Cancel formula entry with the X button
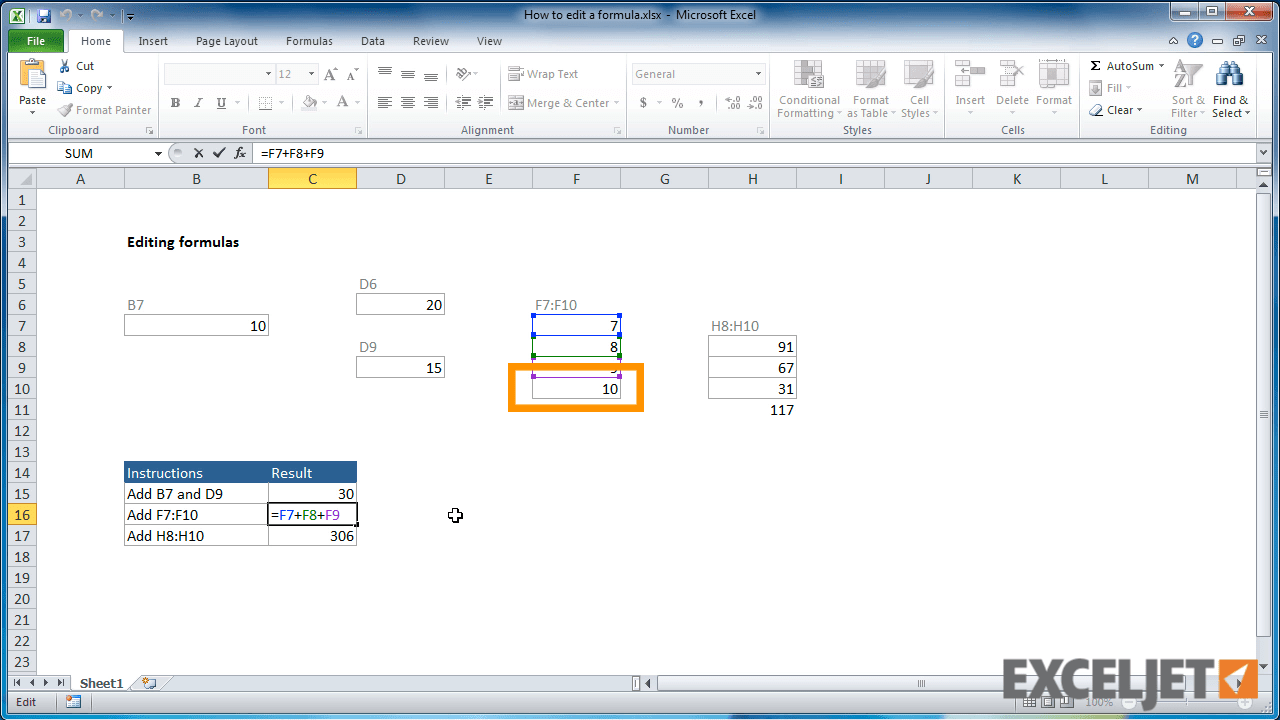Viewport: 1280px width, 720px height. 200,153
